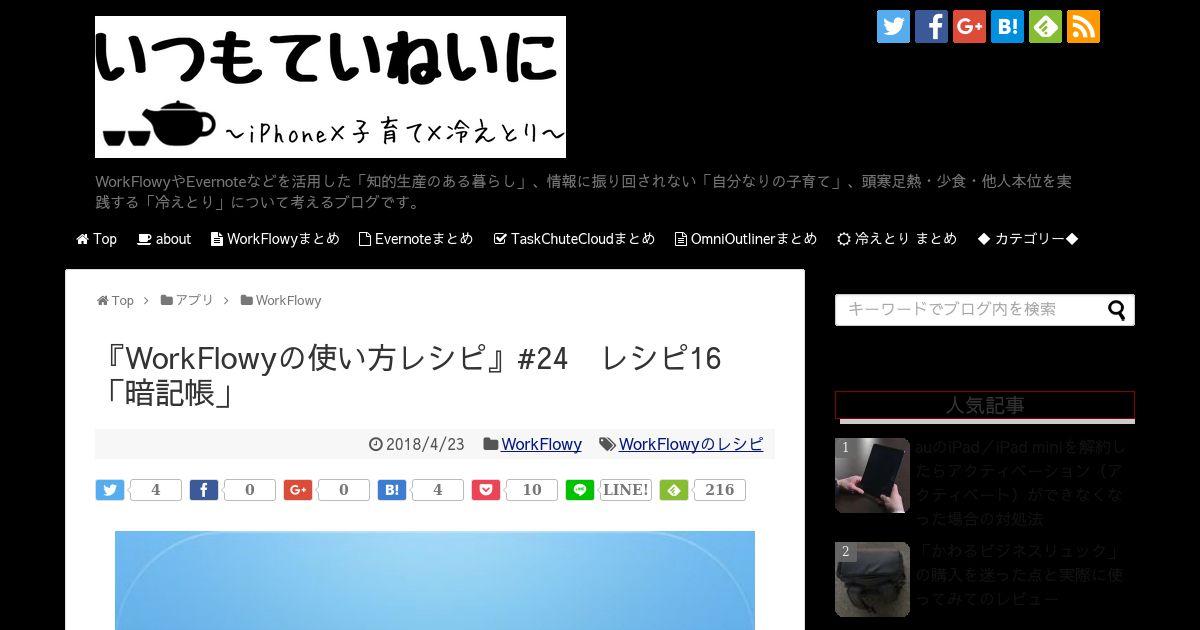Save the article with Pocket share button

(486, 490)
